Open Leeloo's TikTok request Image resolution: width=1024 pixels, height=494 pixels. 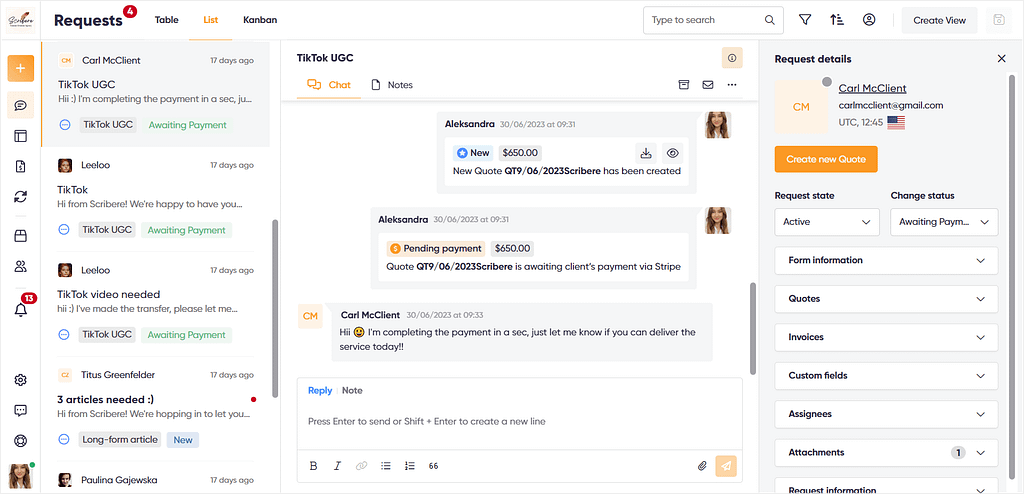click(155, 199)
